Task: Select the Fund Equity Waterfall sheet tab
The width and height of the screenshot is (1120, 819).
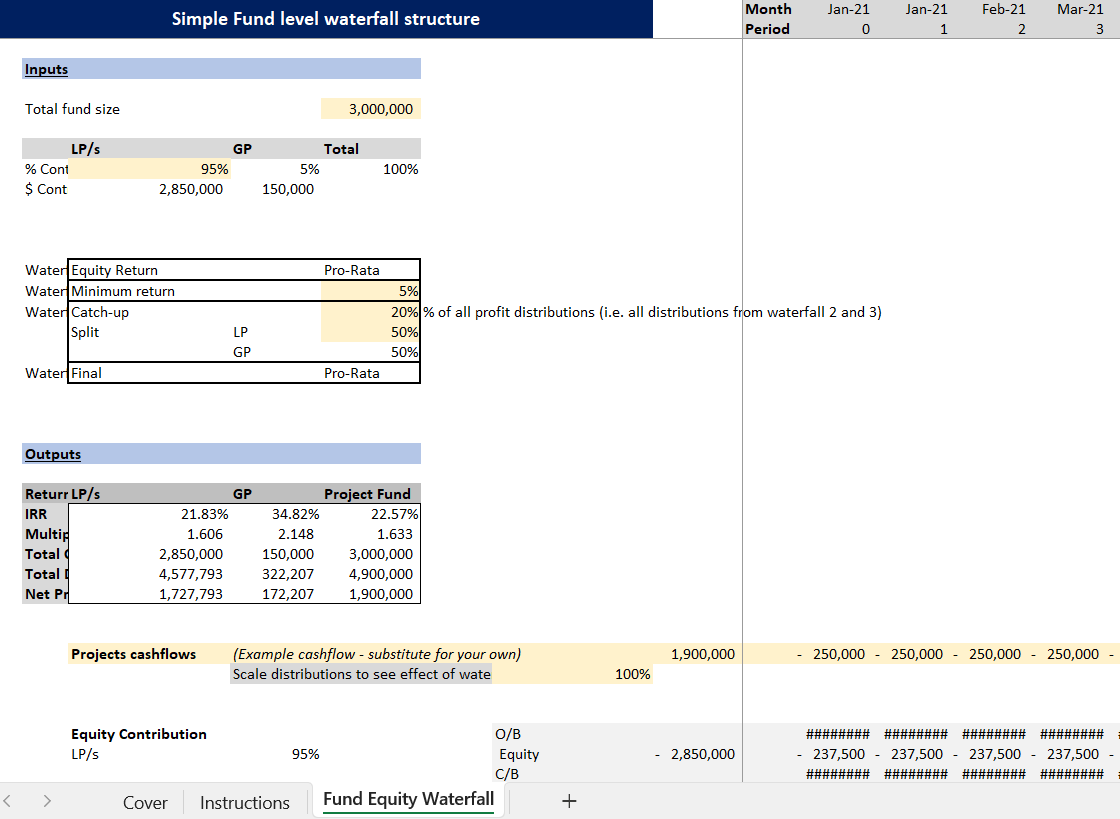Action: coord(408,799)
